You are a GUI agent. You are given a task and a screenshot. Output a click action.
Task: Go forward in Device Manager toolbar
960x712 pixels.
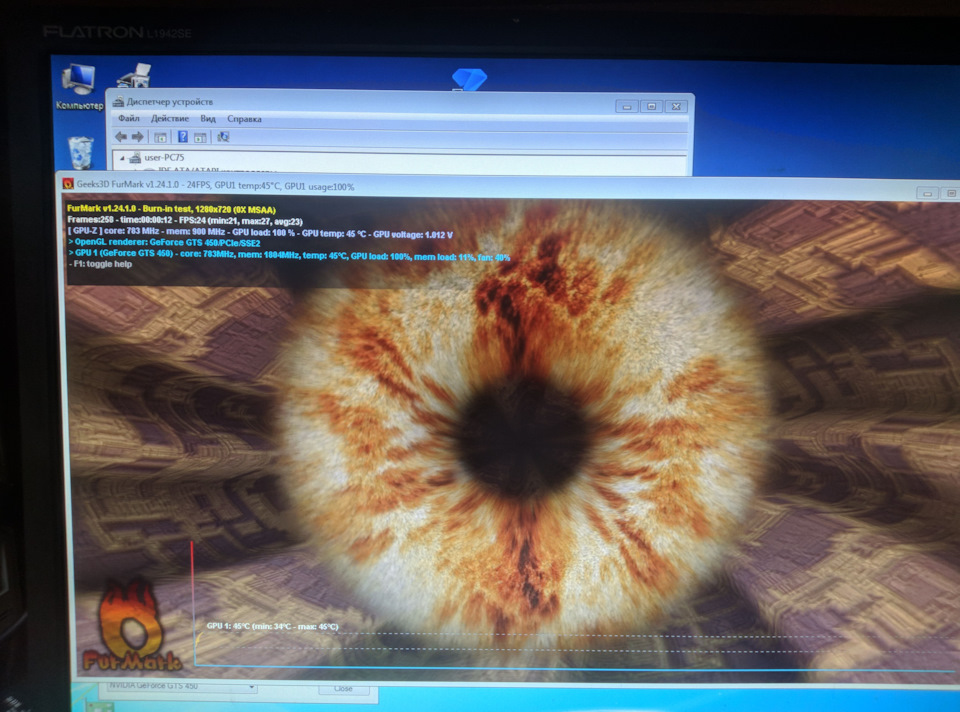138,137
